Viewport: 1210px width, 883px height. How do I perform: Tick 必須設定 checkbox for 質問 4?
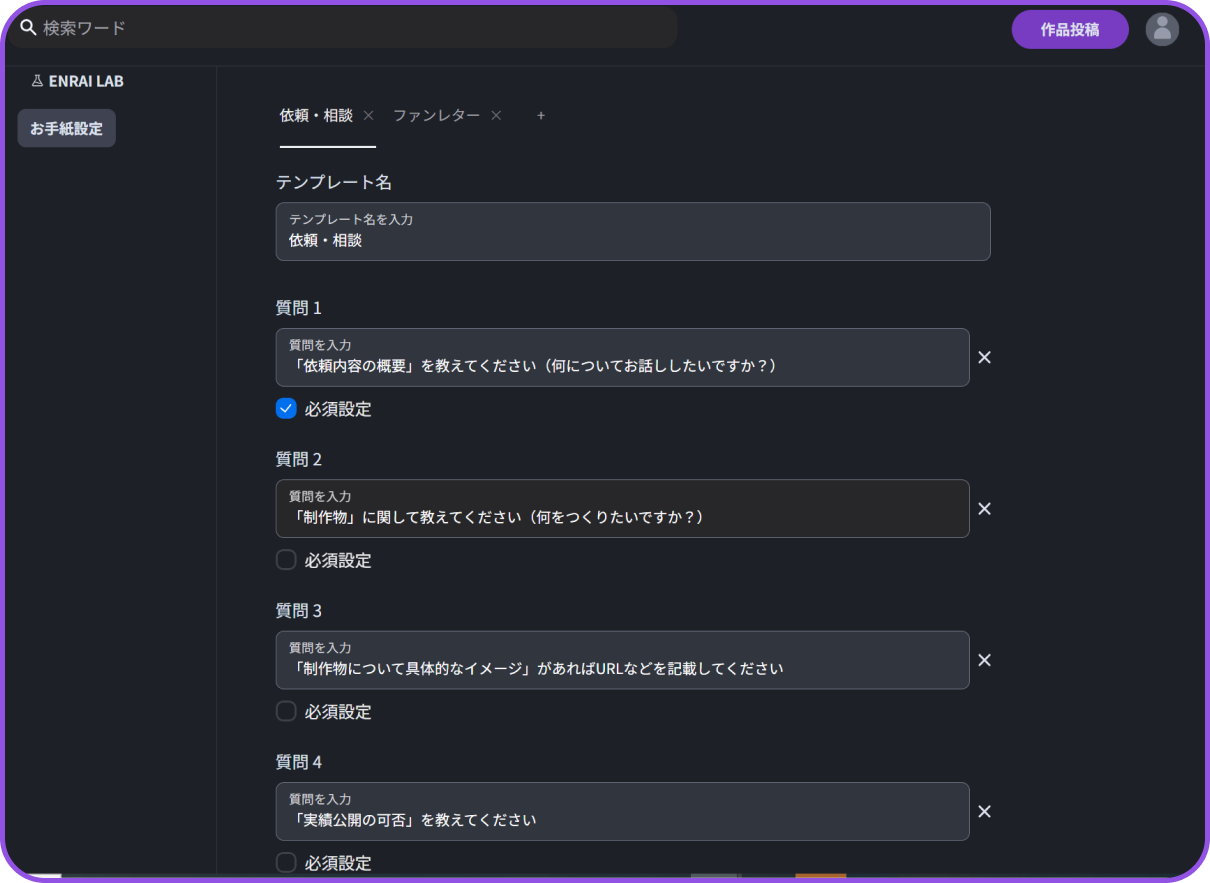(x=286, y=862)
